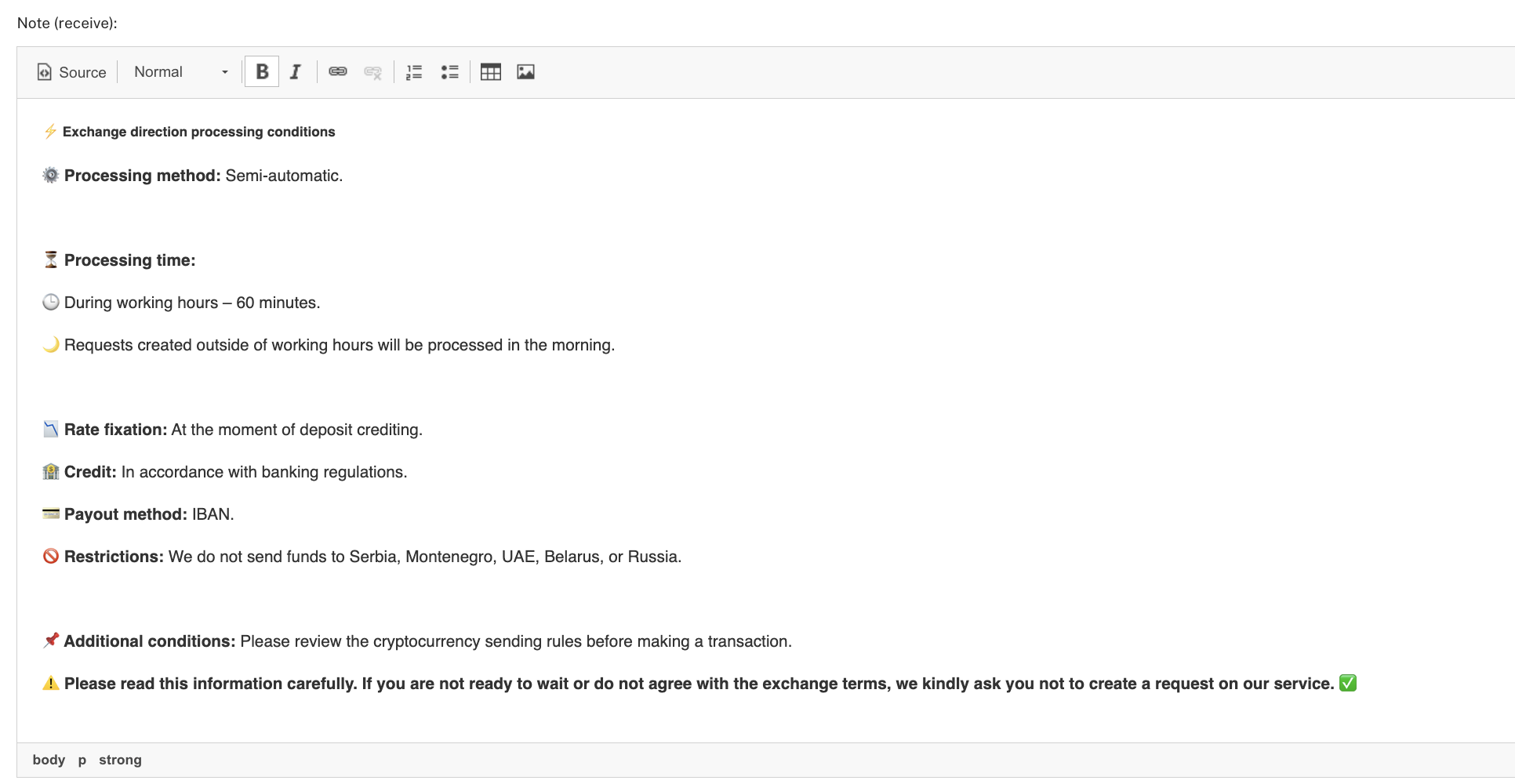This screenshot has height=784, width=1515.
Task: Place cursor in 'Exchange direction processing conditions' heading
Action: (x=198, y=132)
